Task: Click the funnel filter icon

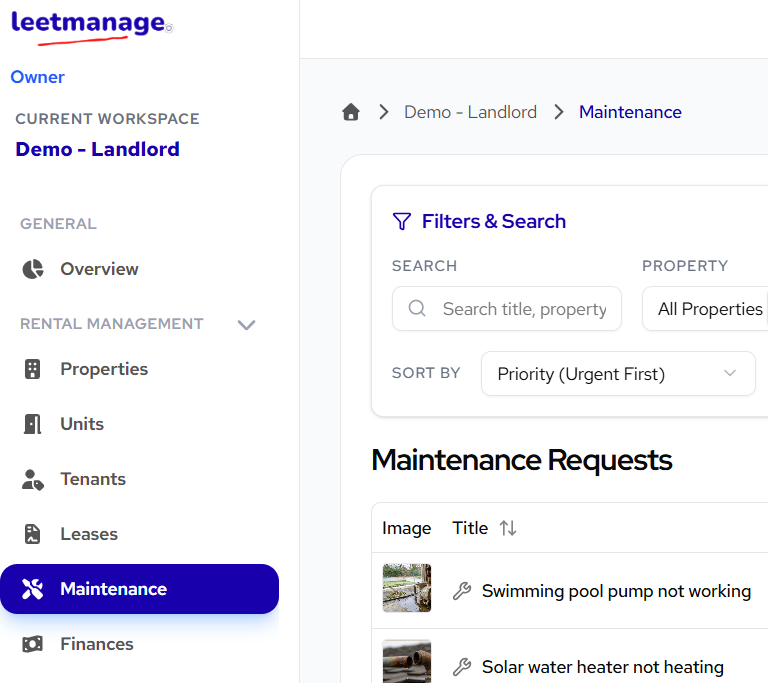Action: click(402, 221)
